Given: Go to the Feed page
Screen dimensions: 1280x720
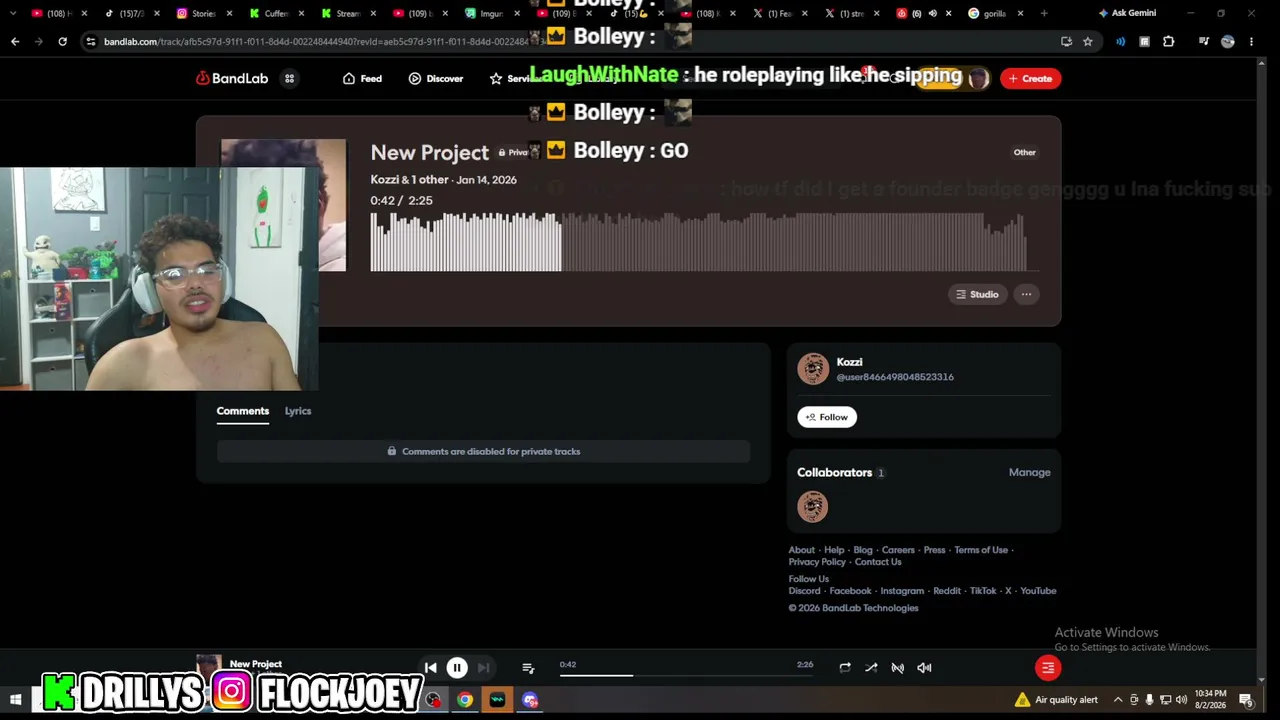Looking at the screenshot, I should point(362,78).
